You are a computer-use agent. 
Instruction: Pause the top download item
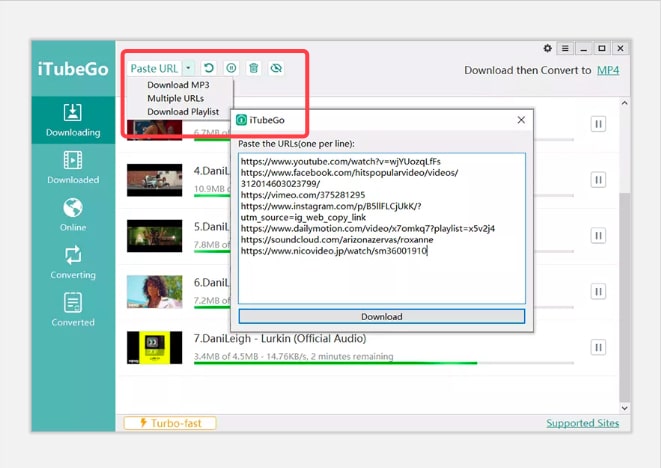coord(598,124)
